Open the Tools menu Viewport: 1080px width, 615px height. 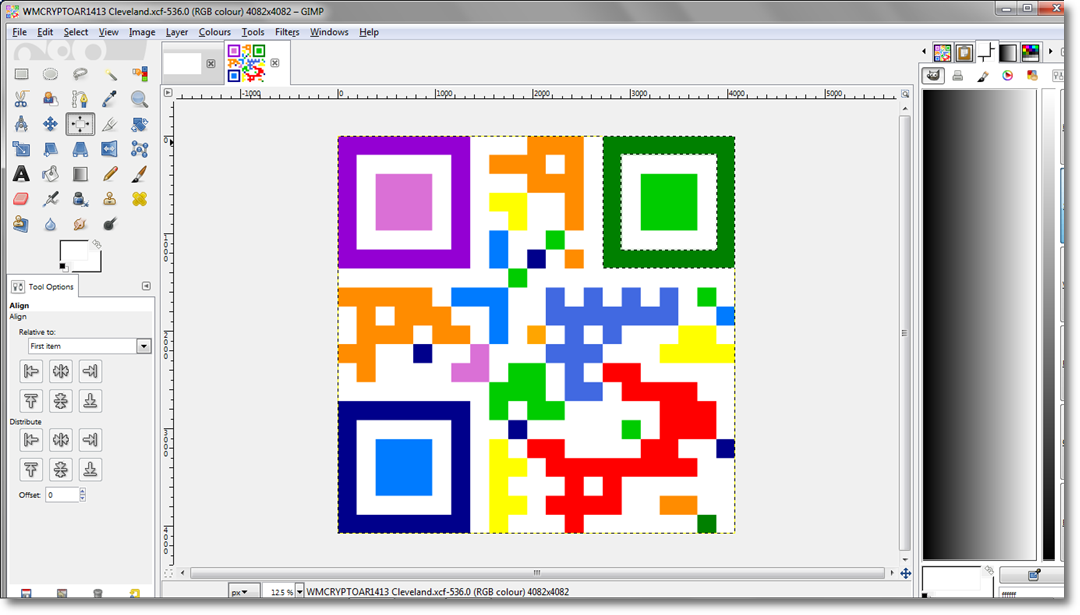click(x=253, y=32)
